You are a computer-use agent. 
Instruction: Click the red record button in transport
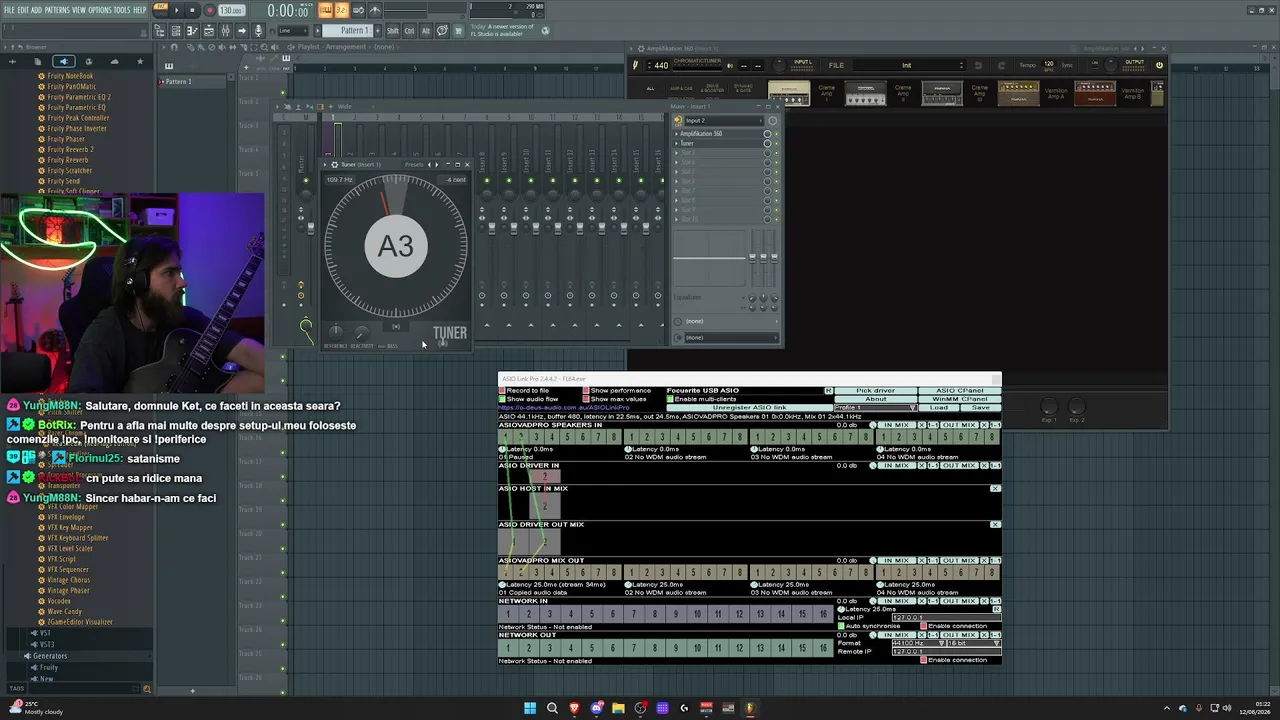pyautogui.click(x=209, y=10)
